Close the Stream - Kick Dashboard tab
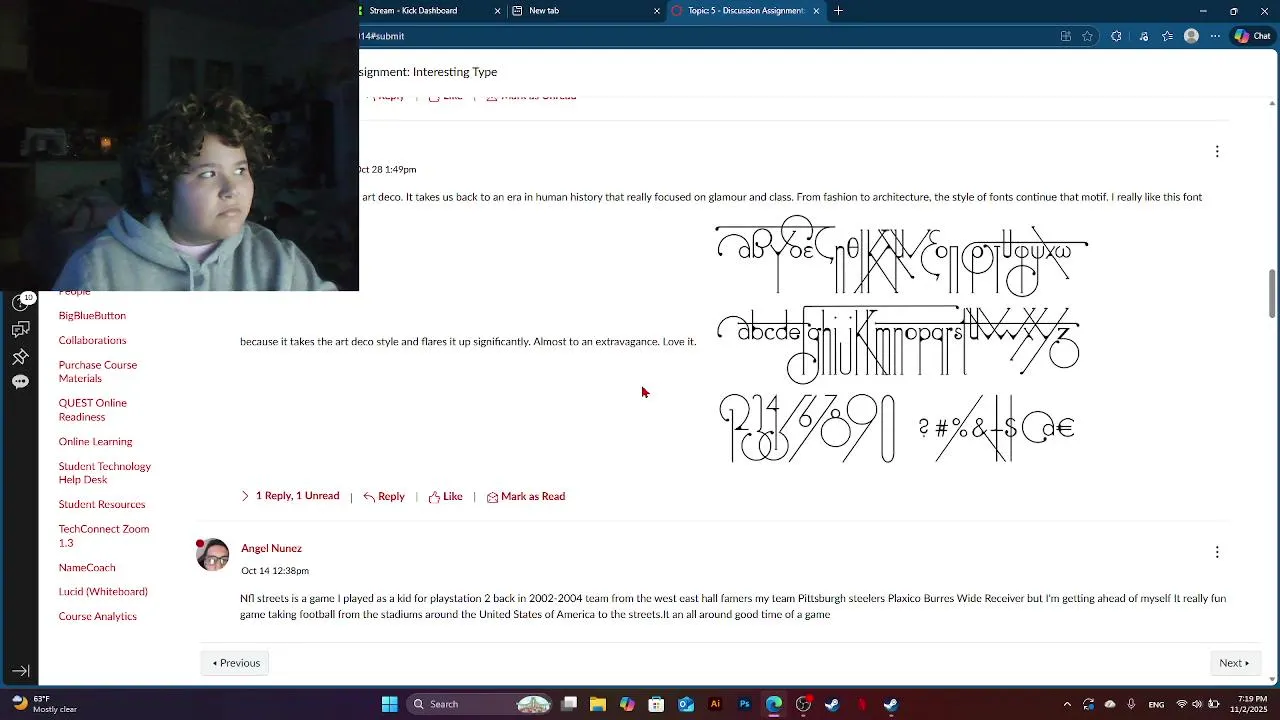 (497, 11)
